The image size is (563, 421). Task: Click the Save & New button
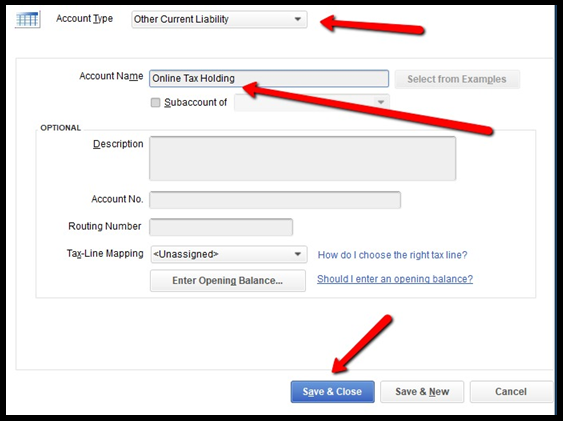tap(422, 392)
